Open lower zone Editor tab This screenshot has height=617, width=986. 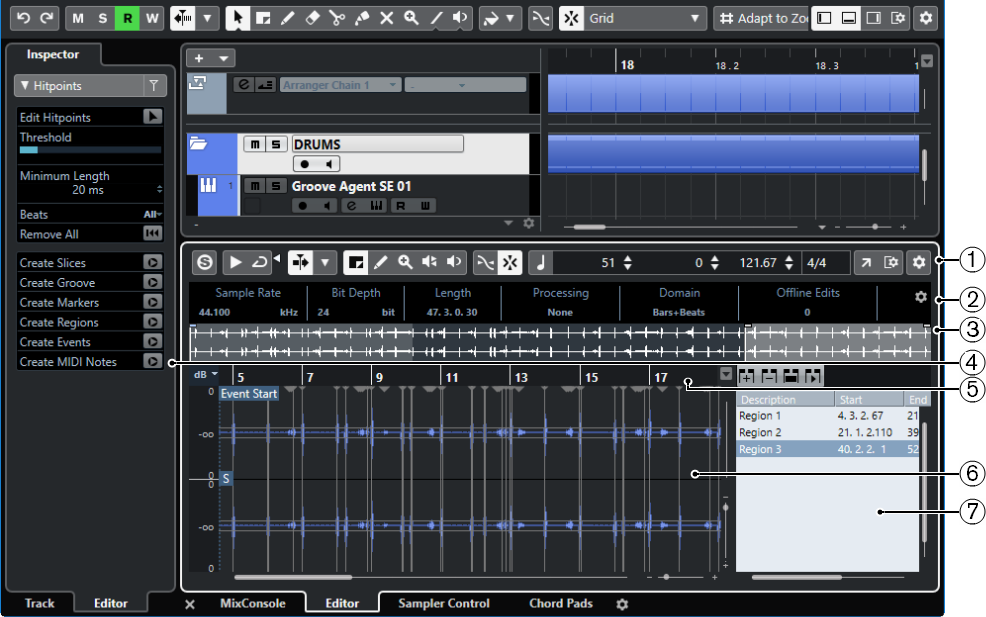342,603
